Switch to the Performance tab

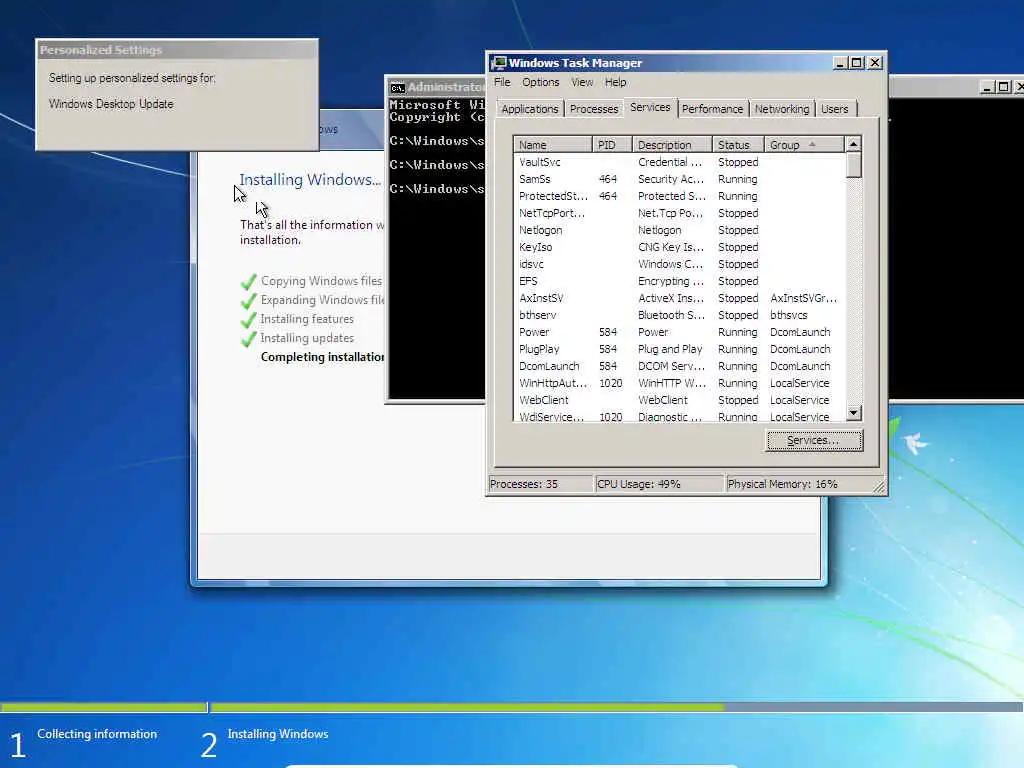pyautogui.click(x=712, y=109)
